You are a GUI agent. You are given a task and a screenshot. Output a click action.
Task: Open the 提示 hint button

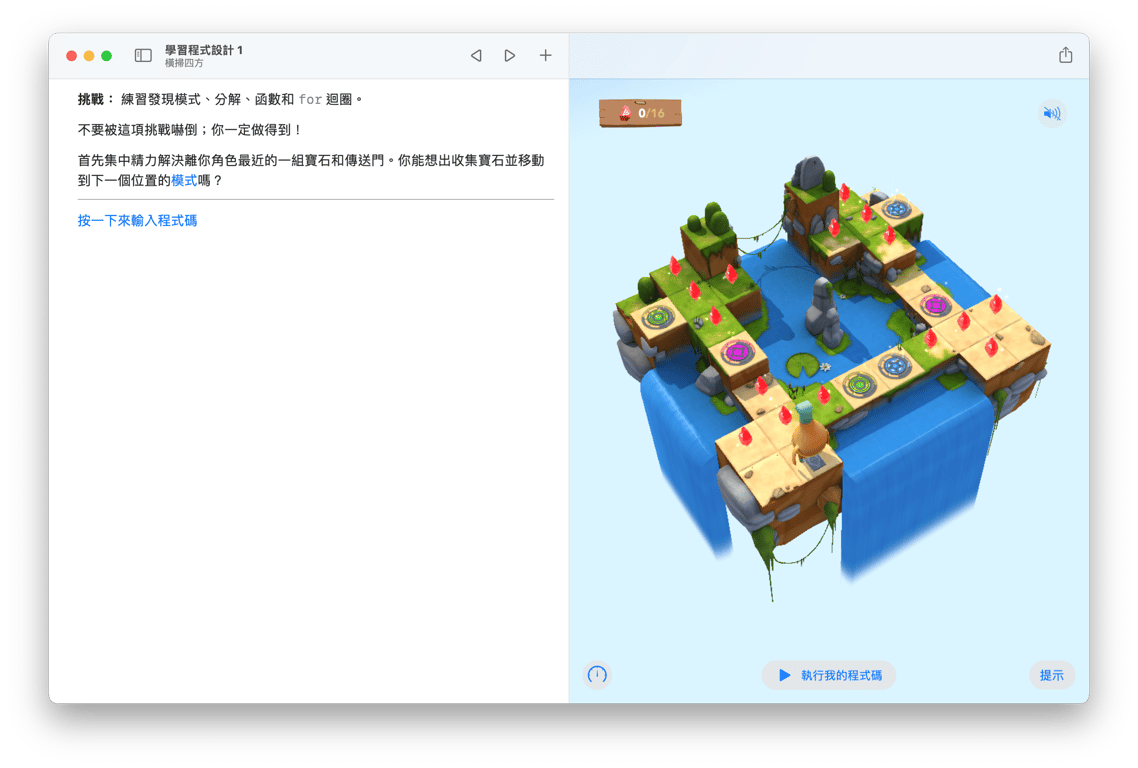(1051, 675)
